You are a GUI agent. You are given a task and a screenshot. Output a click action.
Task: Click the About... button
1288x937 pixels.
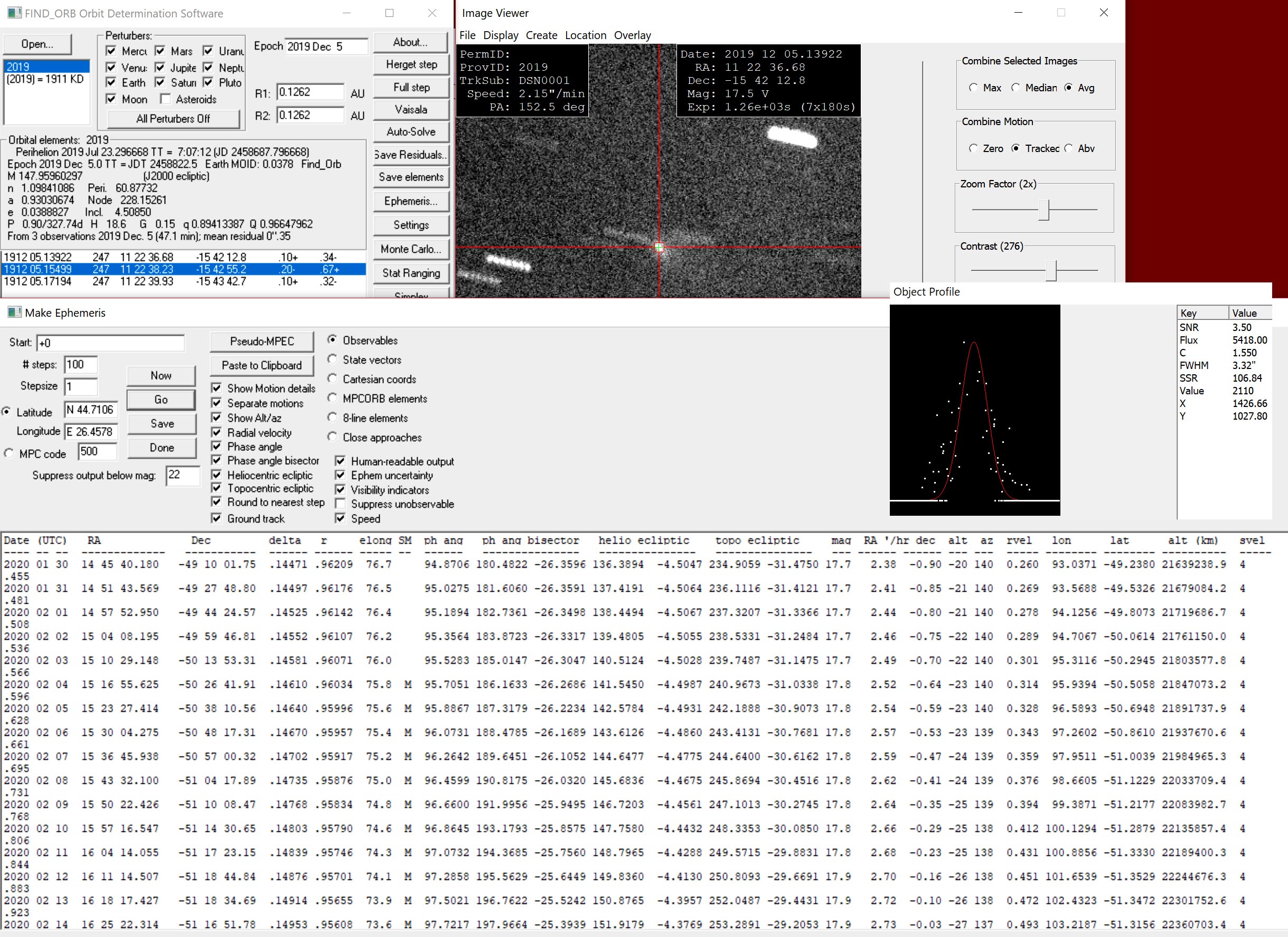[411, 42]
